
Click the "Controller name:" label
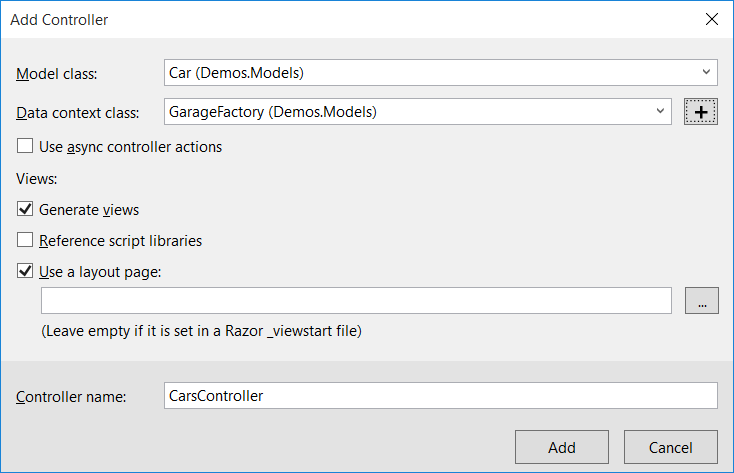[x=71, y=397]
